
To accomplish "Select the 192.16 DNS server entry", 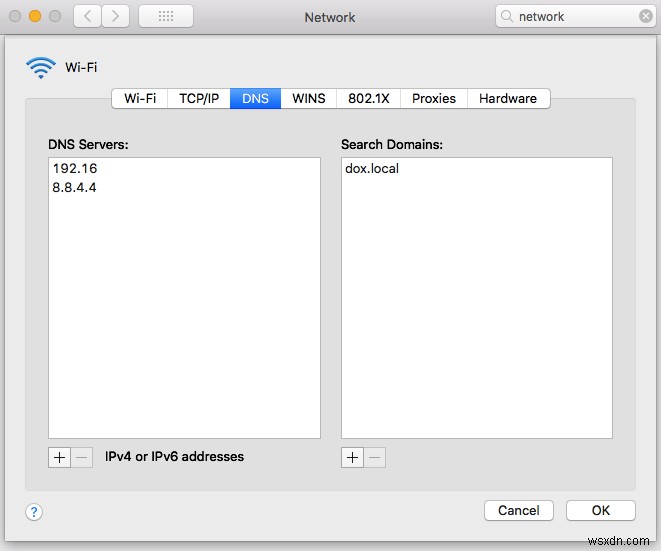I will (x=184, y=168).
